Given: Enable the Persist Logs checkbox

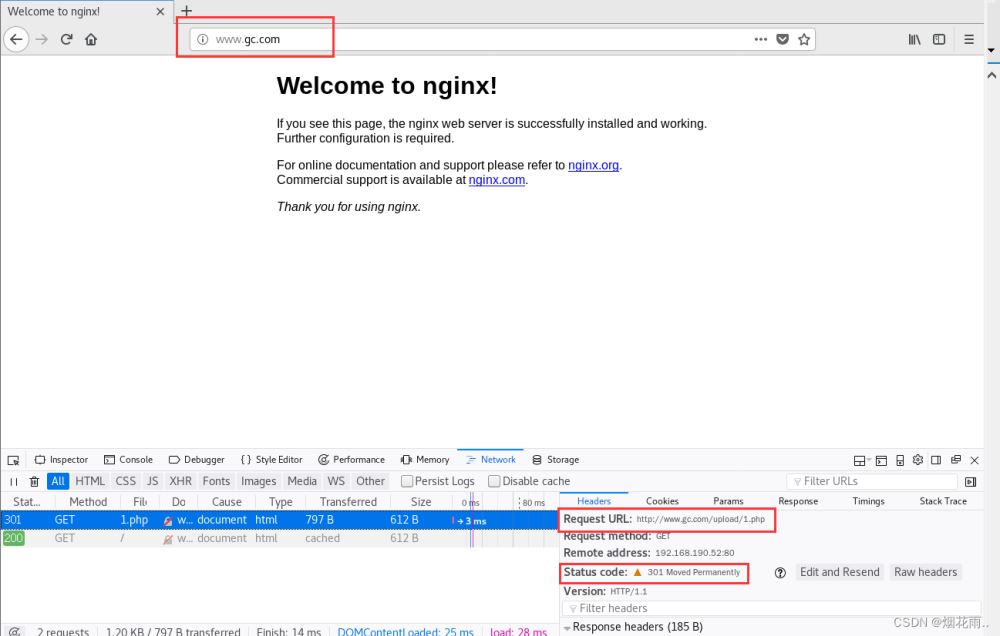Looking at the screenshot, I should [406, 481].
